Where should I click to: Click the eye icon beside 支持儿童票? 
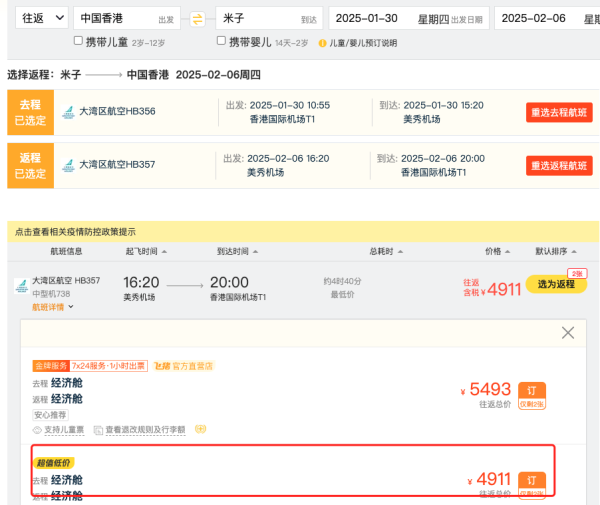[x=37, y=430]
